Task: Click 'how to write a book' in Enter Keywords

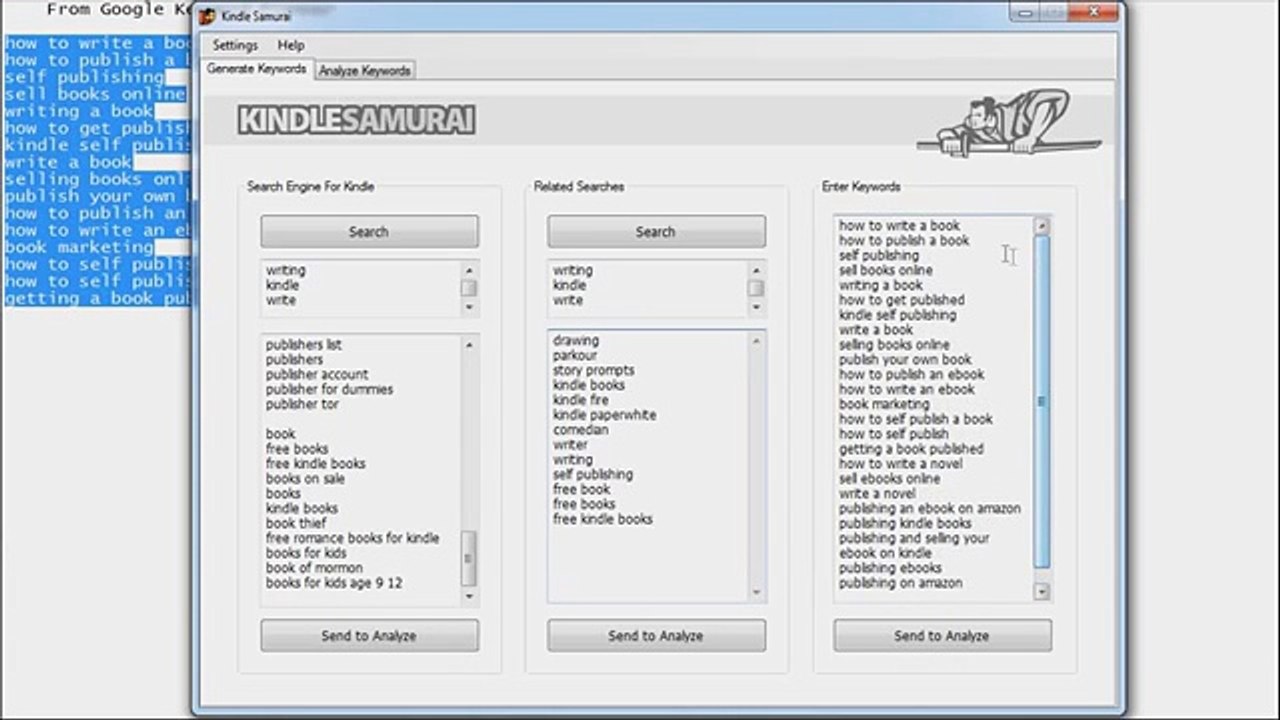Action: (899, 226)
